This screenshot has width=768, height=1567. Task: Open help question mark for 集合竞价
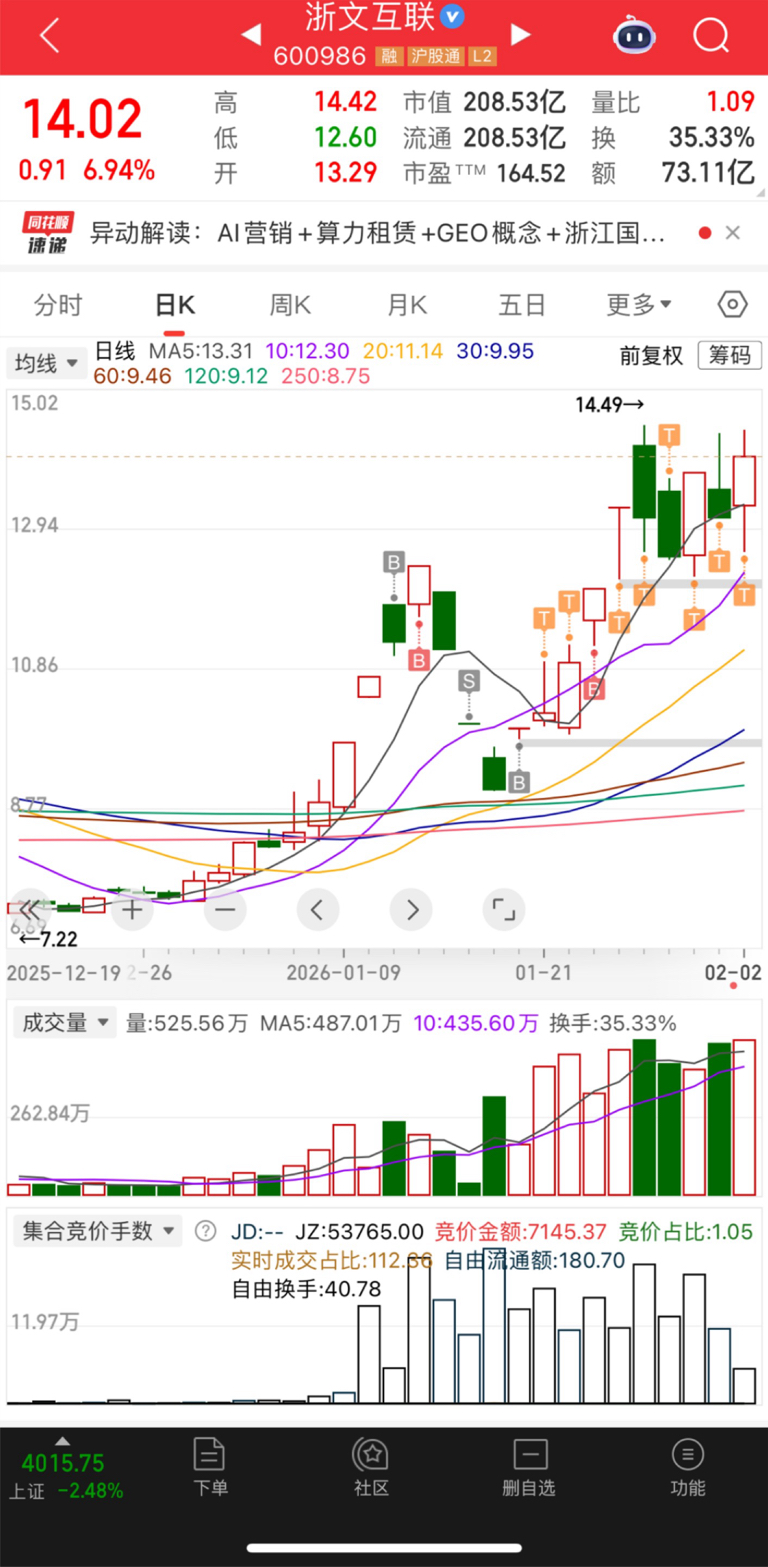click(205, 1231)
